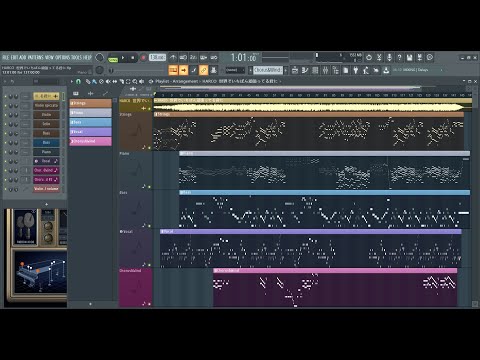Select the playlist delete tool

(x=101, y=81)
